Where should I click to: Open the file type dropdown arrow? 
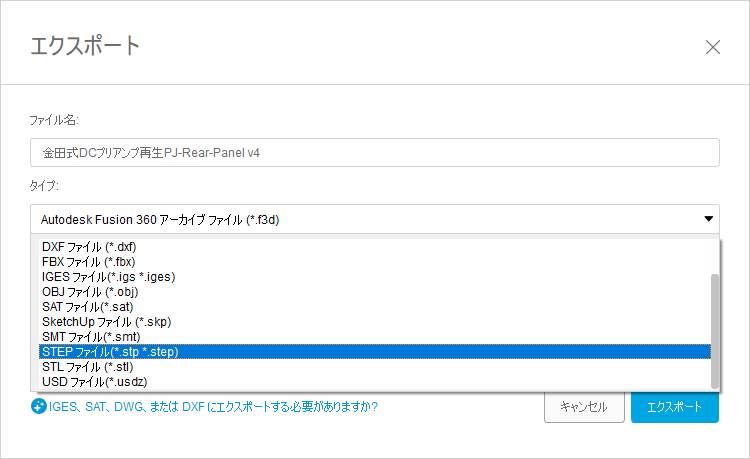click(708, 219)
